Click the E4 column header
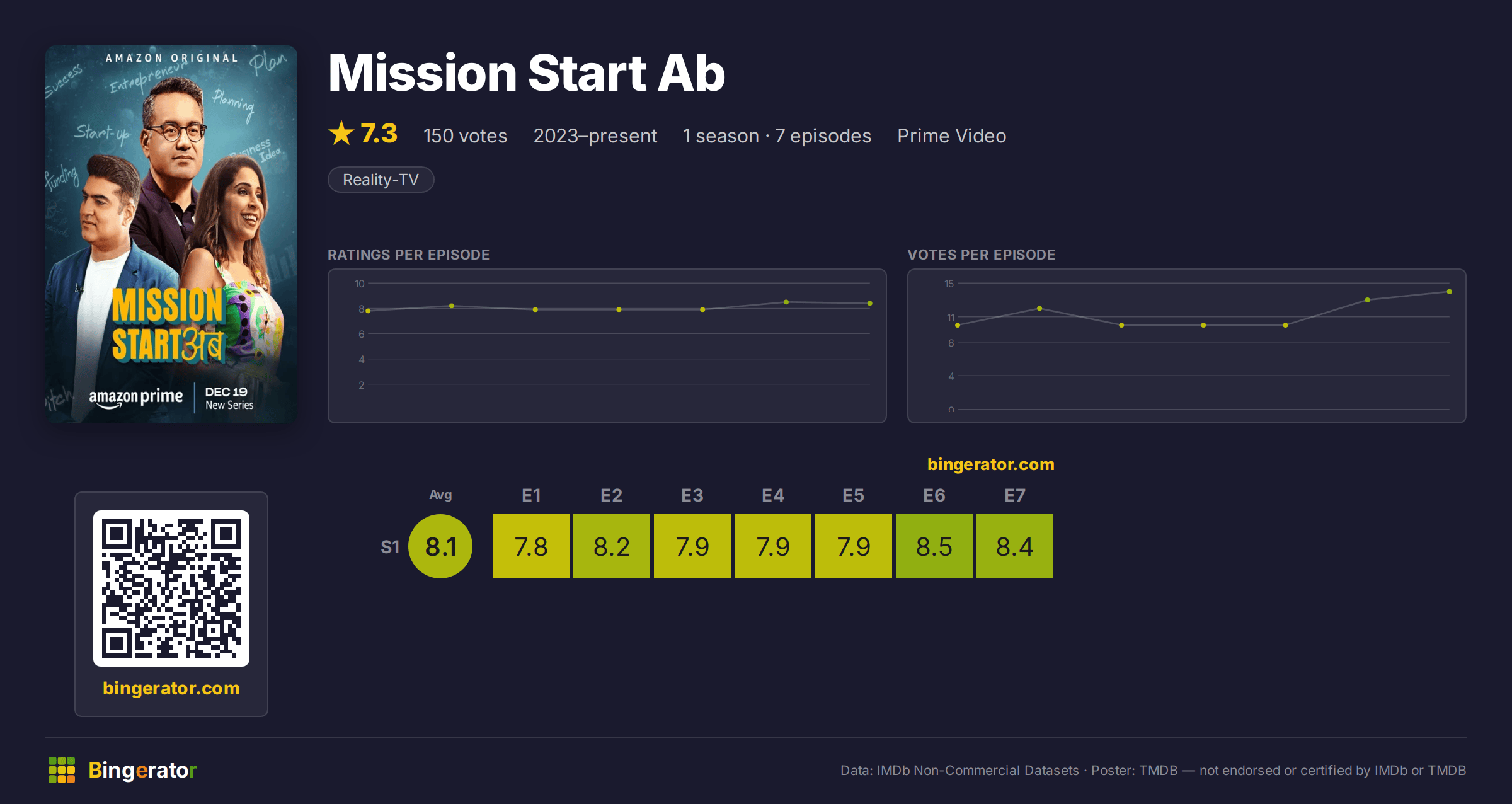 click(773, 495)
